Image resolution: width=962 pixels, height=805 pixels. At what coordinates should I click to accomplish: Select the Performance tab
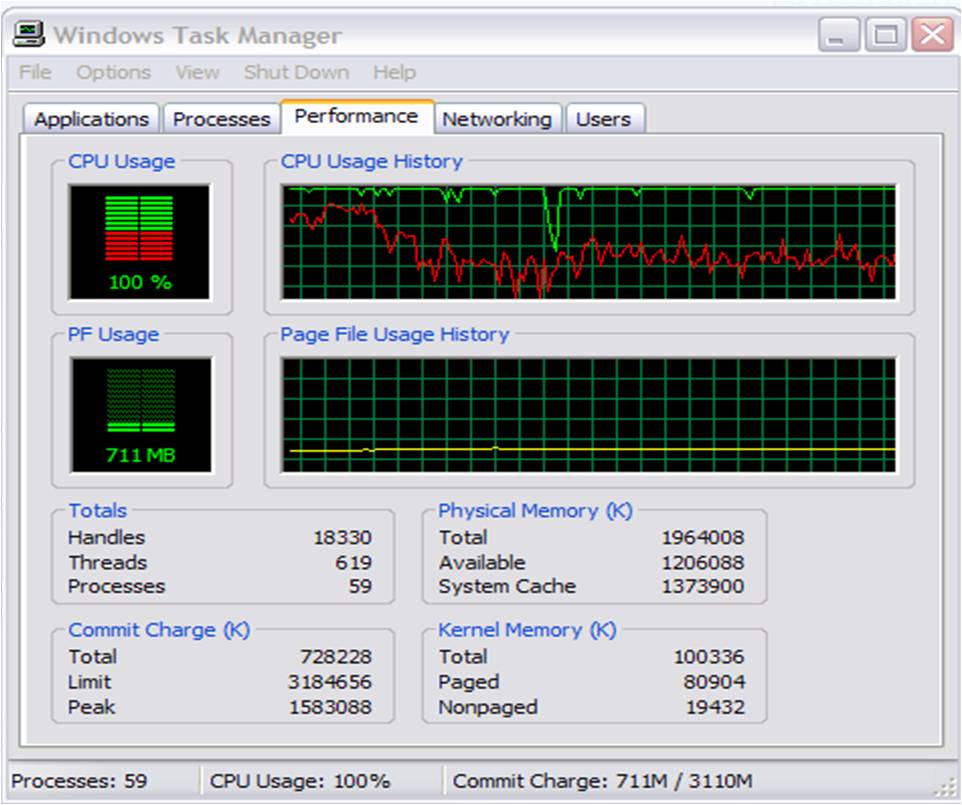point(356,116)
